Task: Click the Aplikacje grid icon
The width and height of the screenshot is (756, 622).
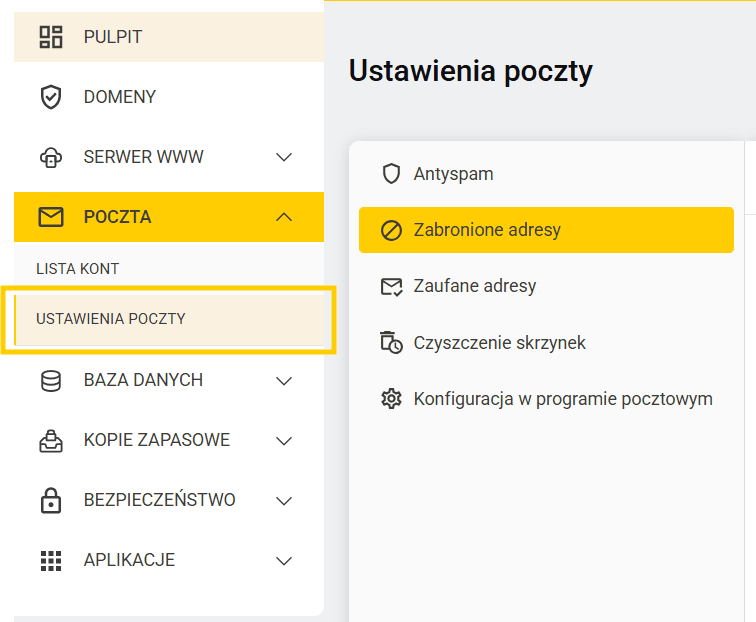Action: (x=51, y=561)
